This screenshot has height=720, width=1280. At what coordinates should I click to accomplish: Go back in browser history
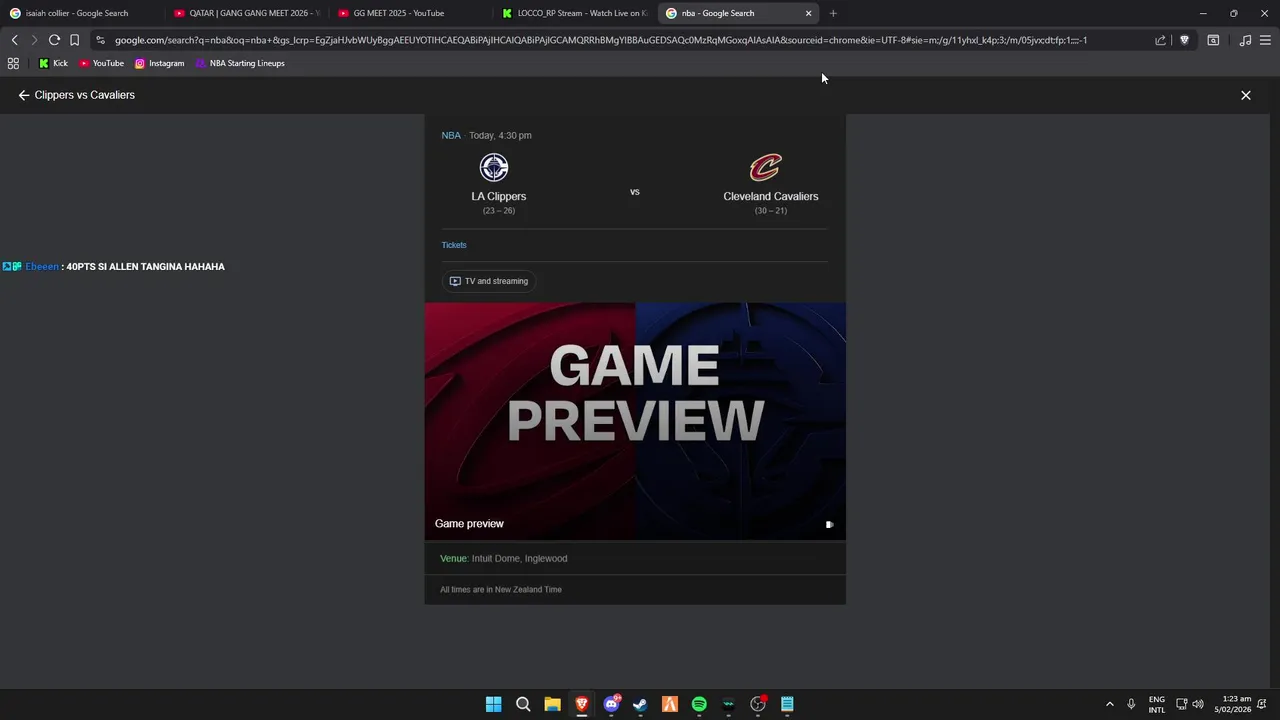coord(14,40)
